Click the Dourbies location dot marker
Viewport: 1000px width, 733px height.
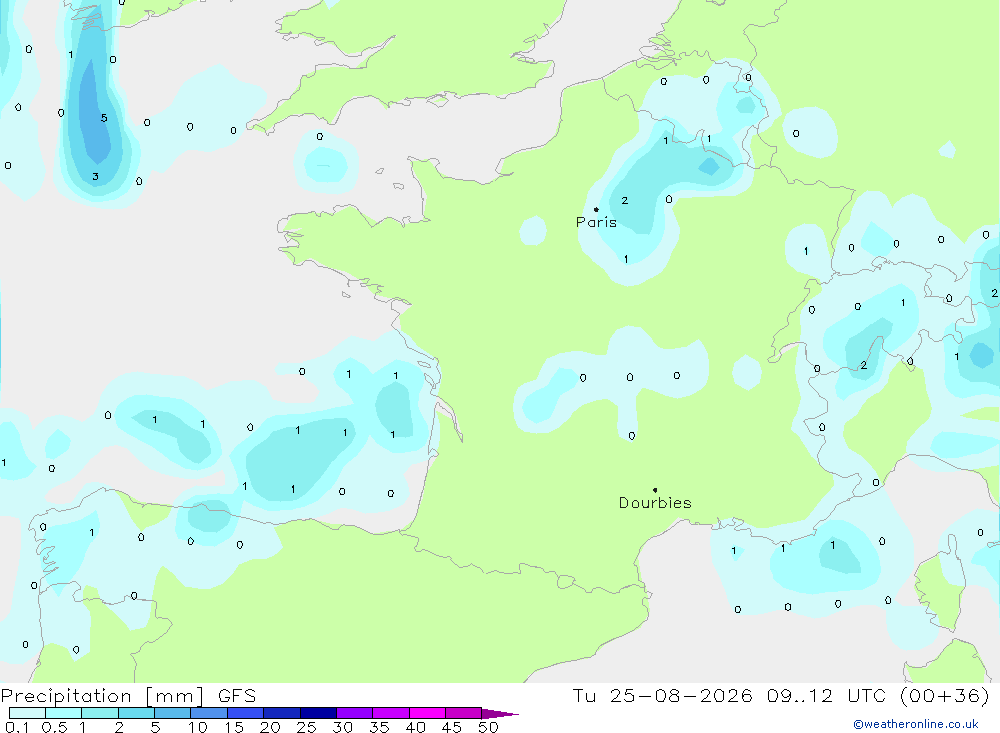pos(655,490)
